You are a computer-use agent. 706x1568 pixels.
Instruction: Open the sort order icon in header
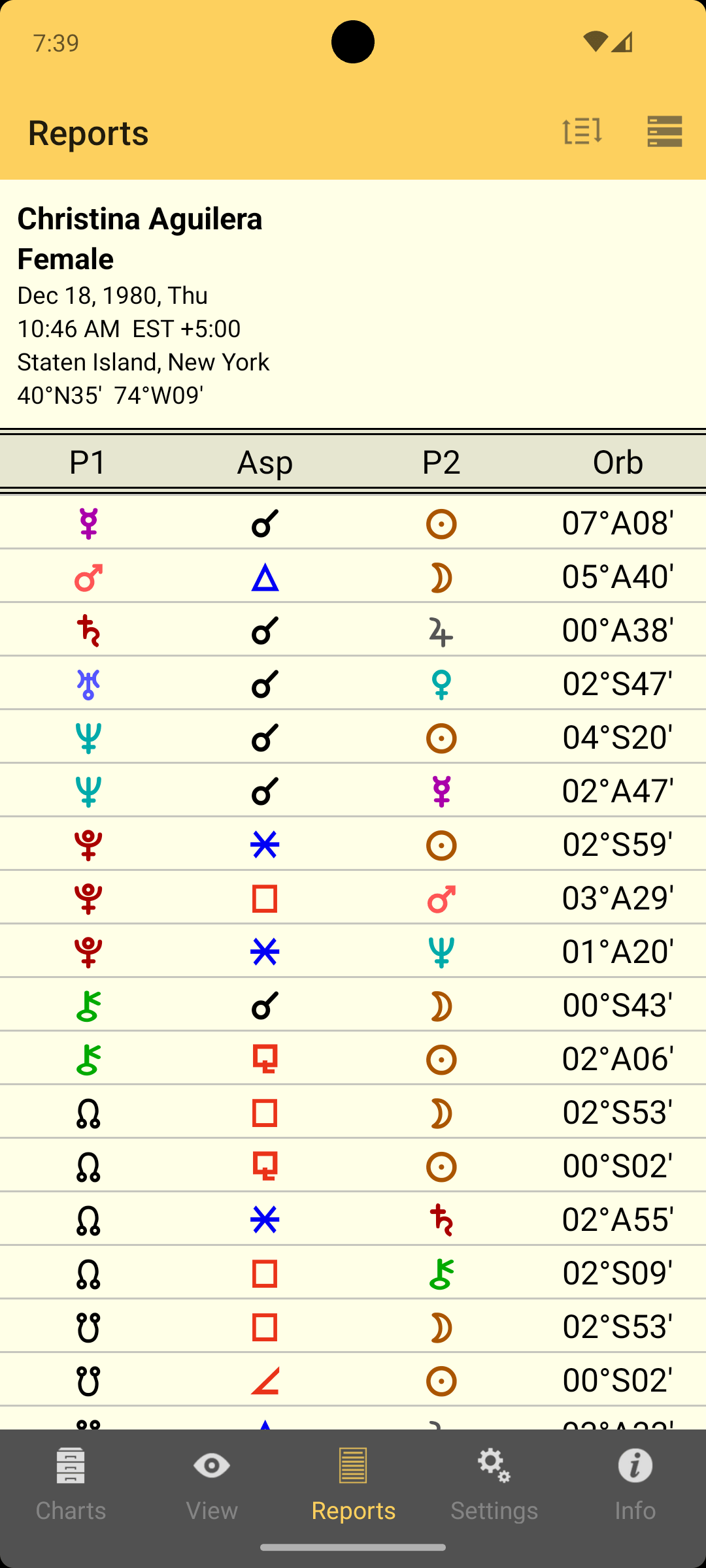582,131
